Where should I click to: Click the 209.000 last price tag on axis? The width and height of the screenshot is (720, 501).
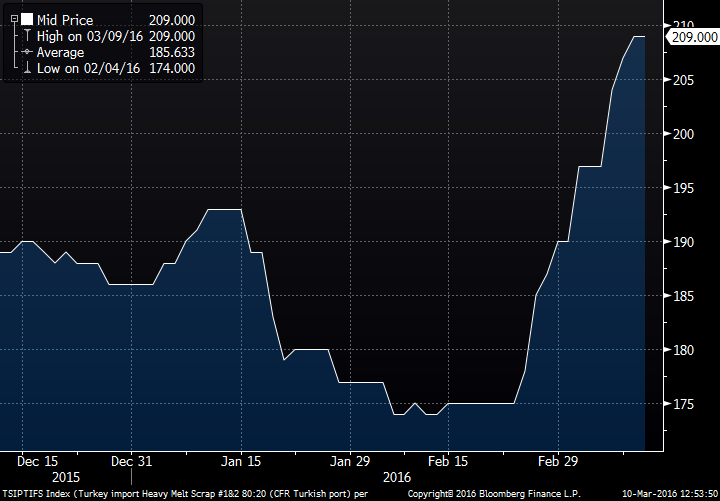[x=693, y=37]
